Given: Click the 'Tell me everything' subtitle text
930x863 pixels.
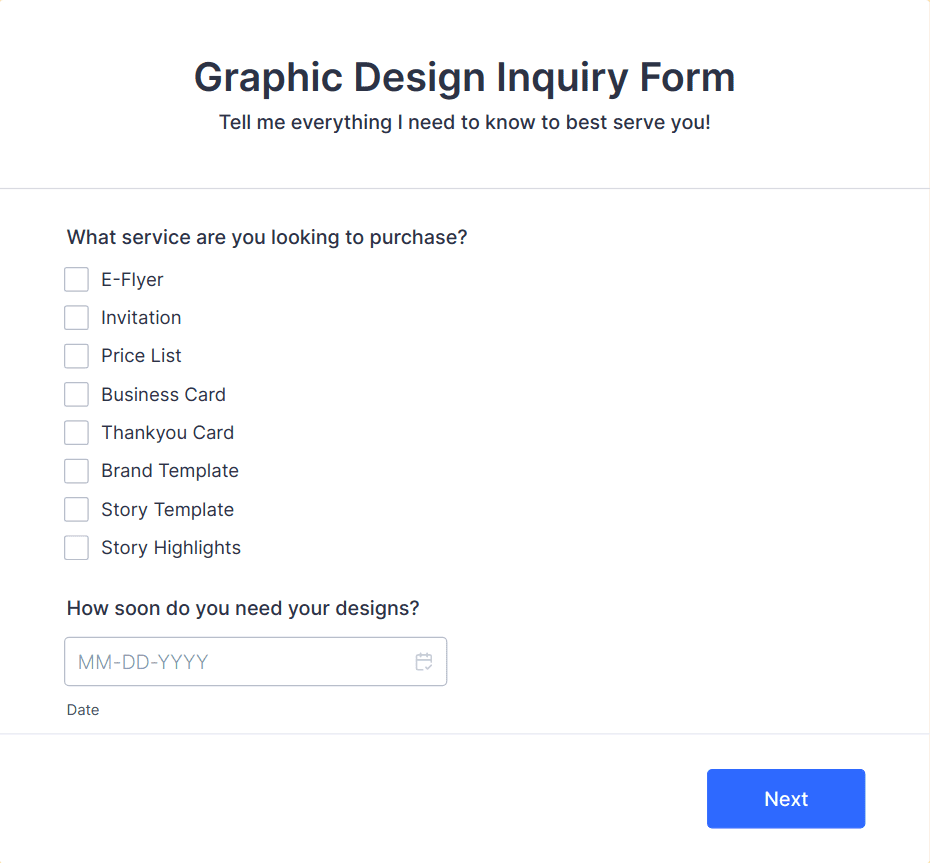Looking at the screenshot, I should [x=465, y=122].
